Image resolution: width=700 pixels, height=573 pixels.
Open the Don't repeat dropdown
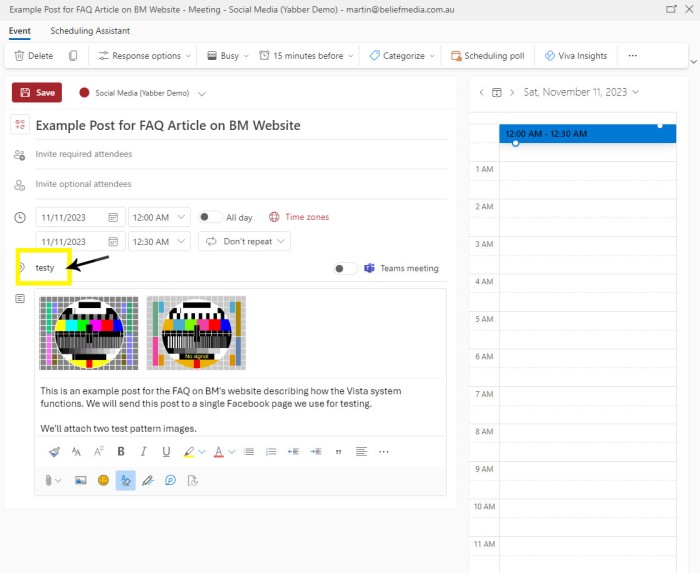[x=245, y=241]
